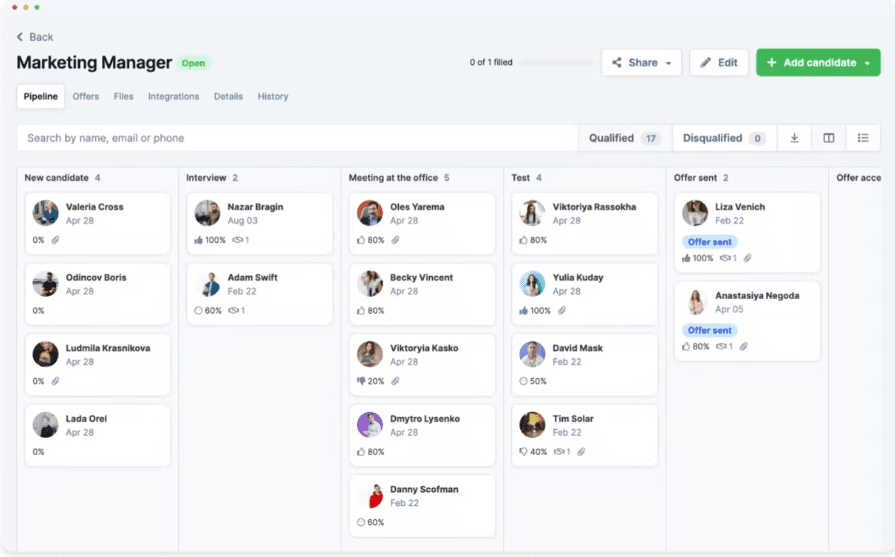895x557 pixels.
Task: Click the clock icon on Danny Scofman's card
Action: tap(361, 522)
